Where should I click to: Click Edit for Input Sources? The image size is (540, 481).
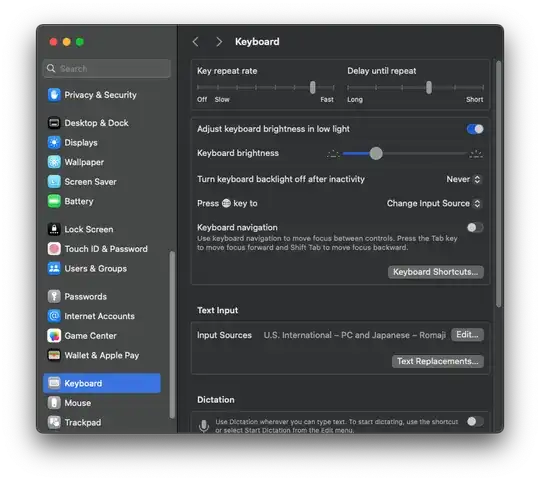point(467,335)
